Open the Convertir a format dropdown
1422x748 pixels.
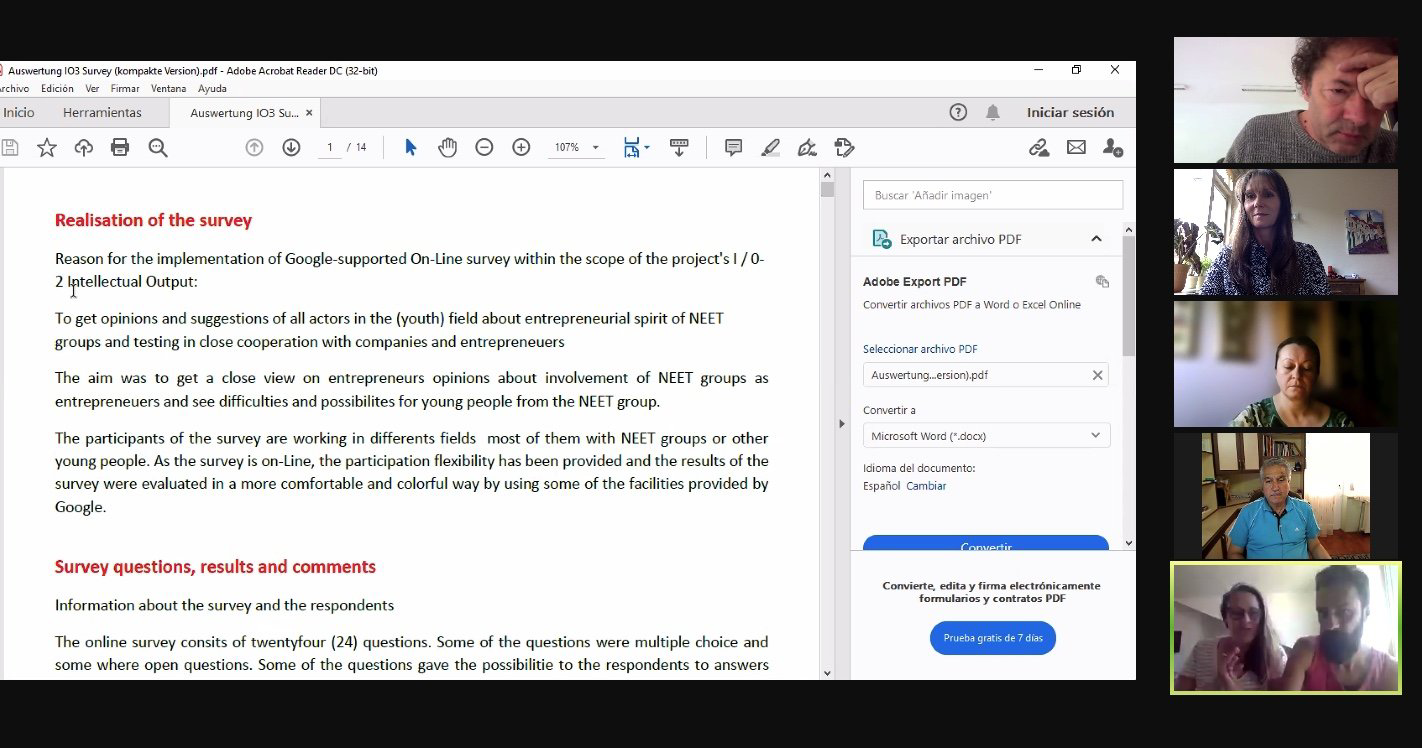click(x=986, y=436)
